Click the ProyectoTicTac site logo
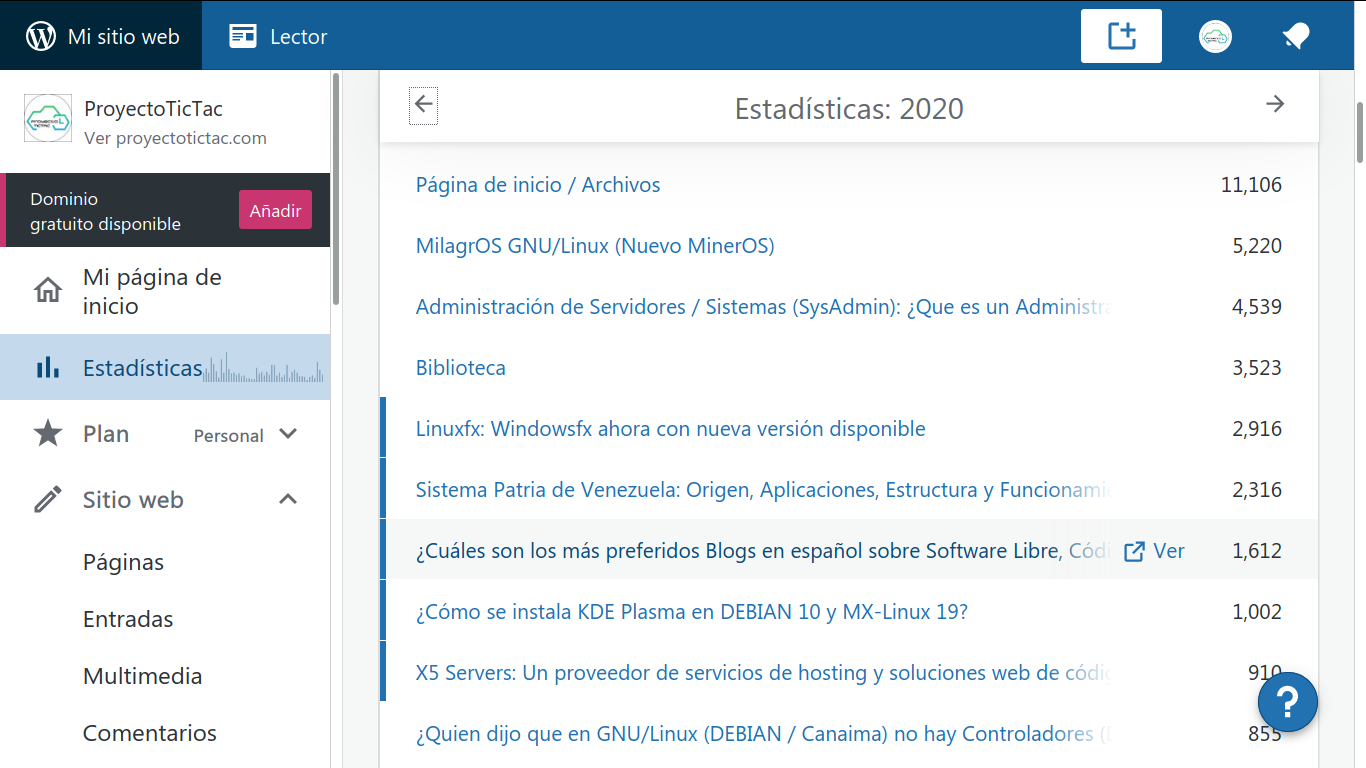This screenshot has height=768, width=1366. point(47,119)
